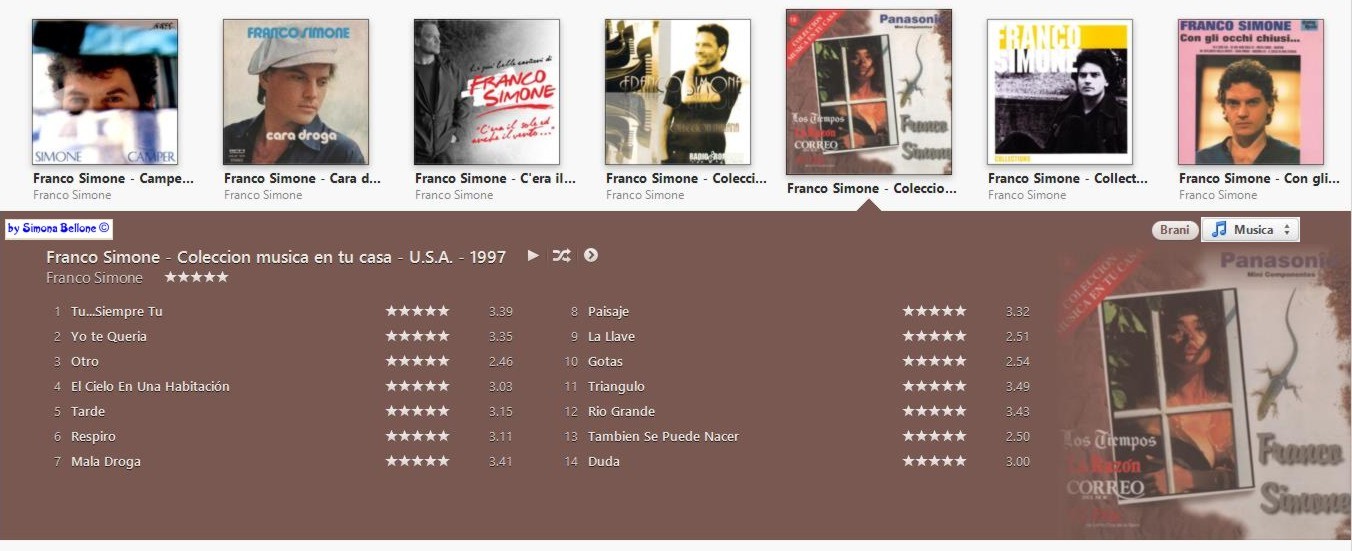Click the Franco Simone artist link under album title
This screenshot has height=551, width=1352.
click(x=95, y=277)
